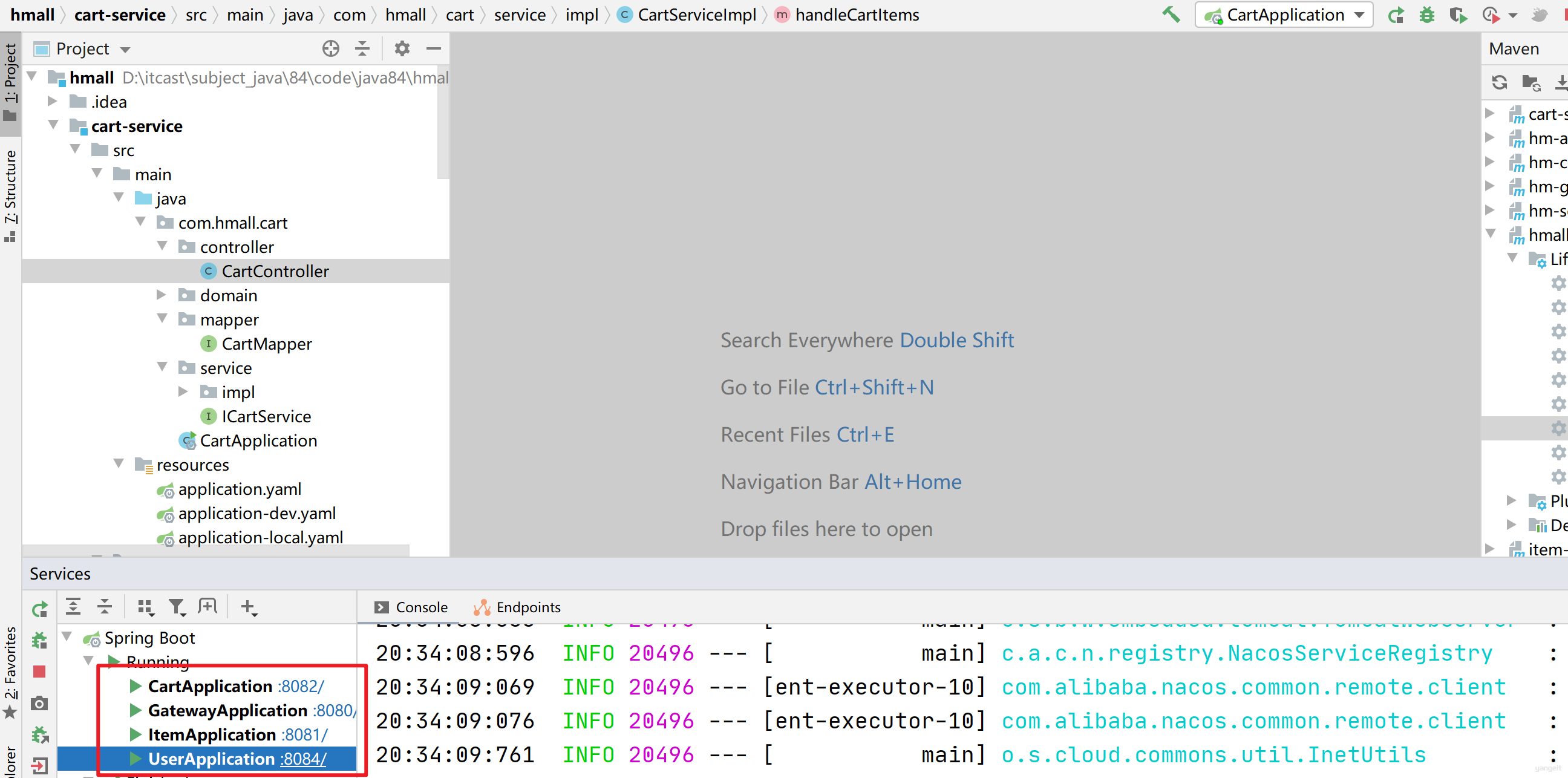
Task: Open services in new tab icon
Action: (x=207, y=606)
